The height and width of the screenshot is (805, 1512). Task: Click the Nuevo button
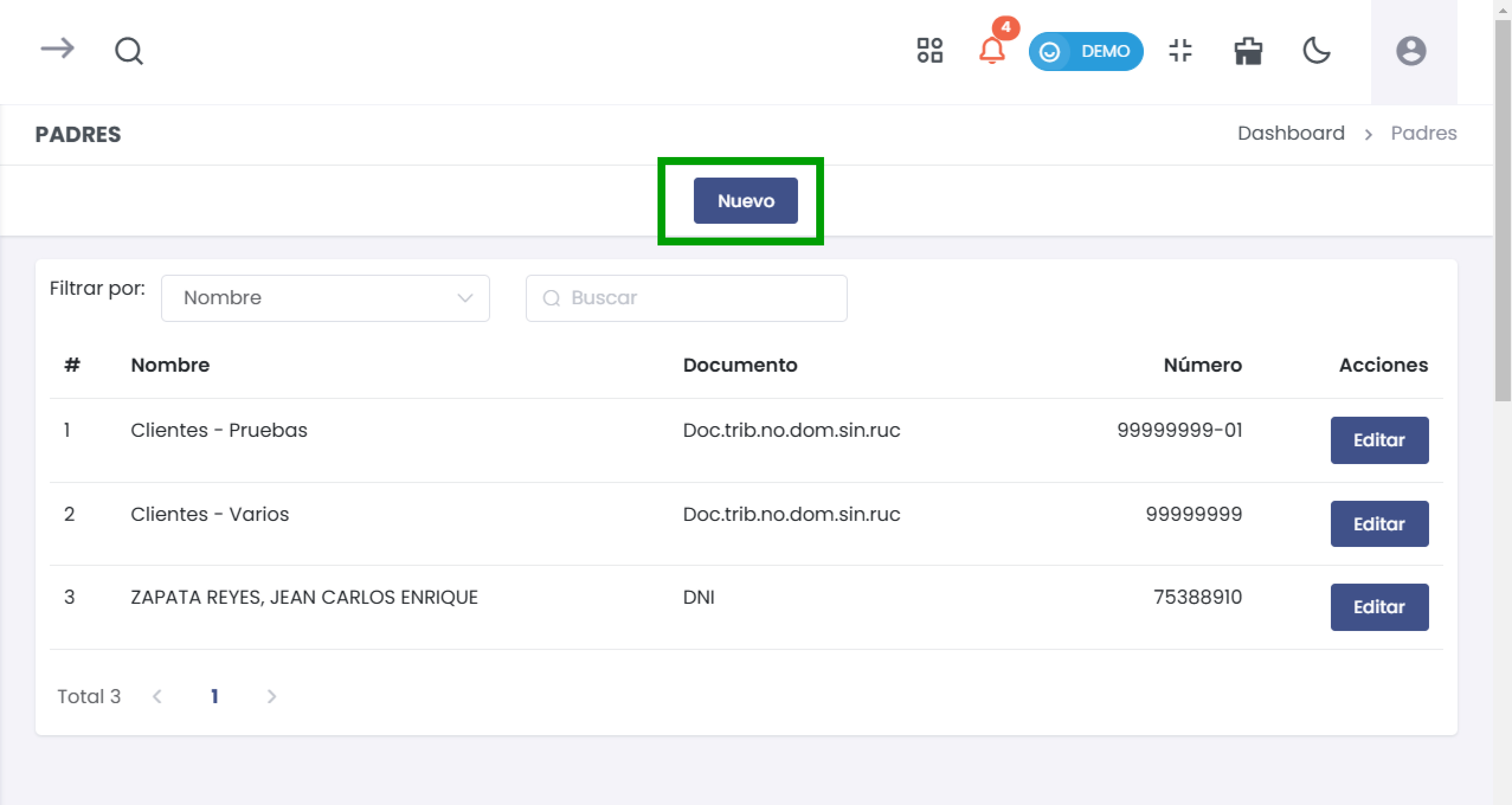746,201
